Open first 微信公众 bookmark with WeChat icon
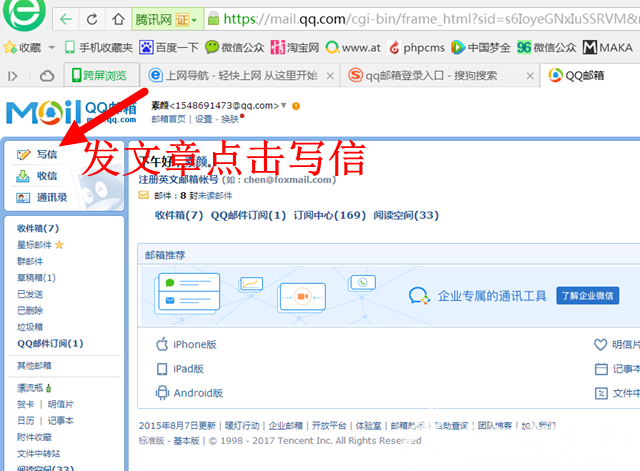Screen dimensions: 640x471 coord(235,48)
